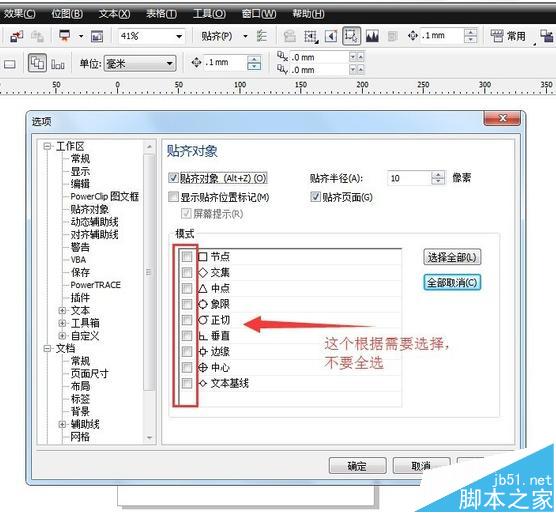This screenshot has height=514, width=556.
Task: Click the duplicate X distance .0 mm field
Action: point(320,57)
